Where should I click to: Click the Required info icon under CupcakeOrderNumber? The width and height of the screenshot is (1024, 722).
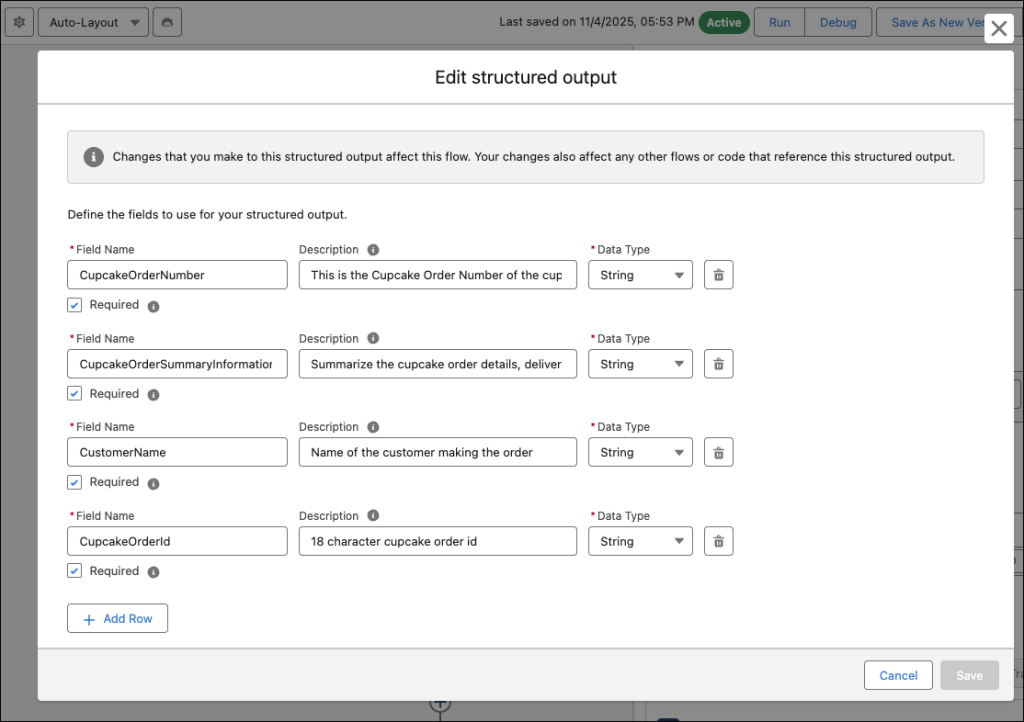(x=152, y=306)
